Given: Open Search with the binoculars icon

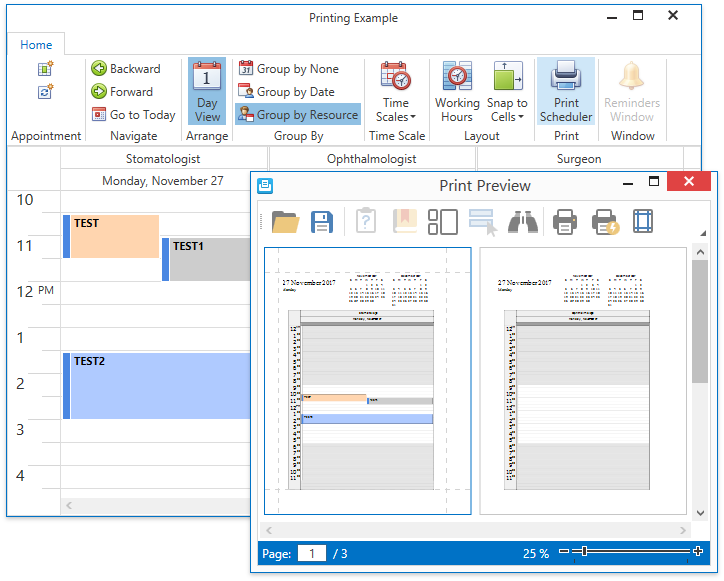Looking at the screenshot, I should click(523, 222).
